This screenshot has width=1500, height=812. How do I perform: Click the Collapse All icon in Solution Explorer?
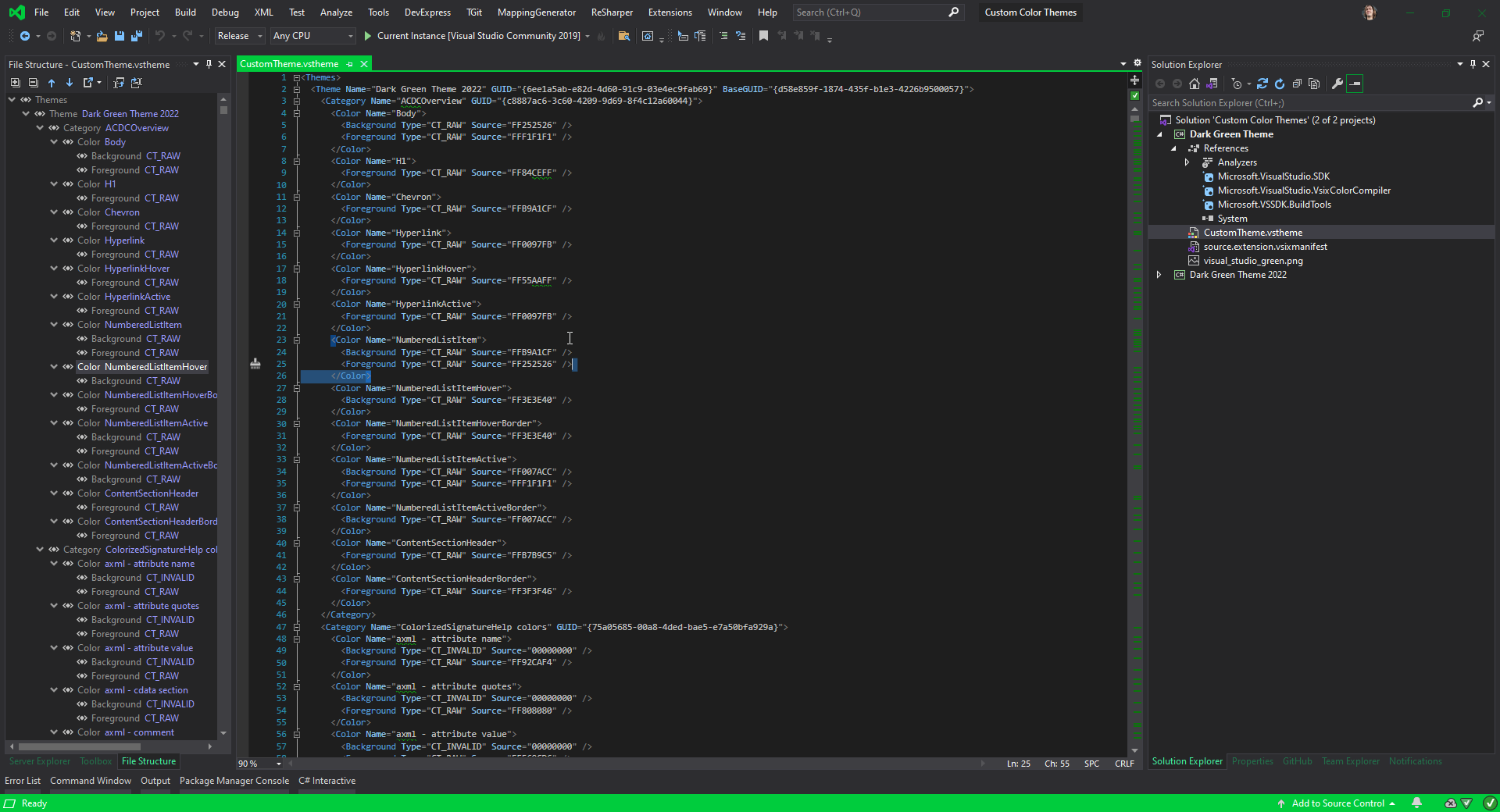click(1298, 84)
